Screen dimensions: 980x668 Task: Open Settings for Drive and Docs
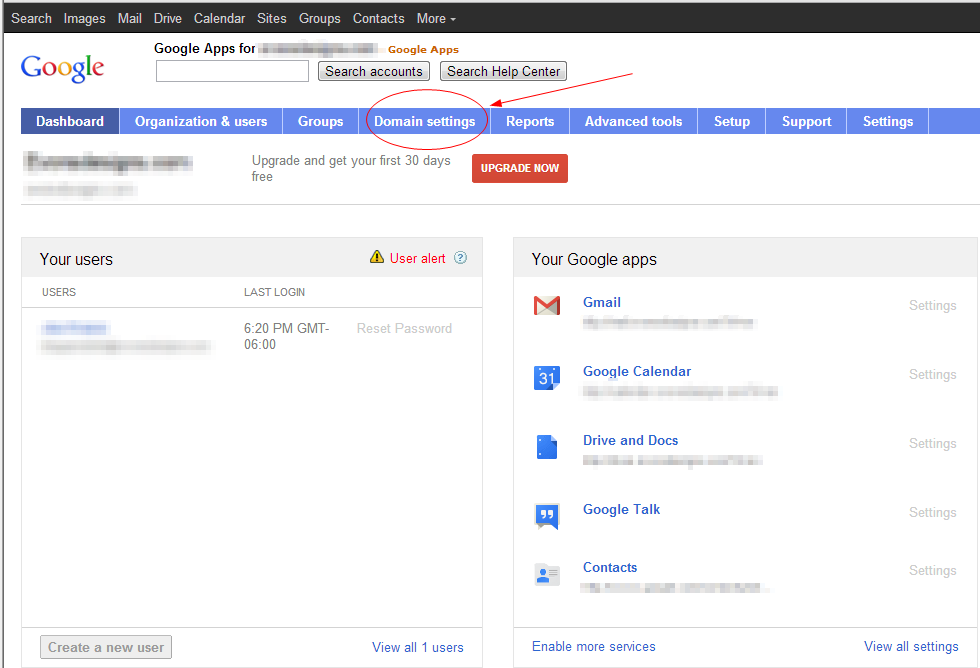pyautogui.click(x=932, y=443)
